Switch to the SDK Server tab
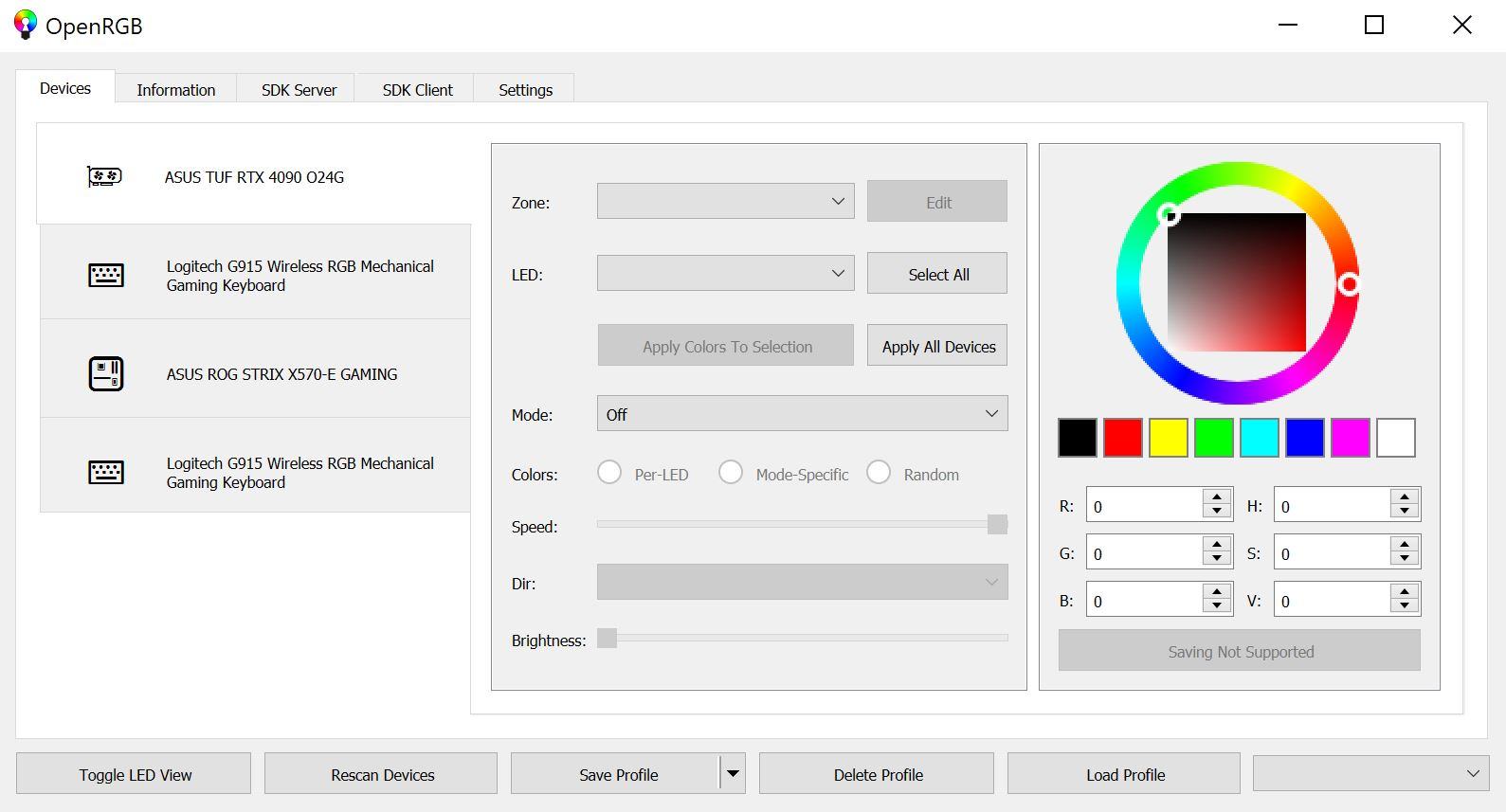 (299, 89)
